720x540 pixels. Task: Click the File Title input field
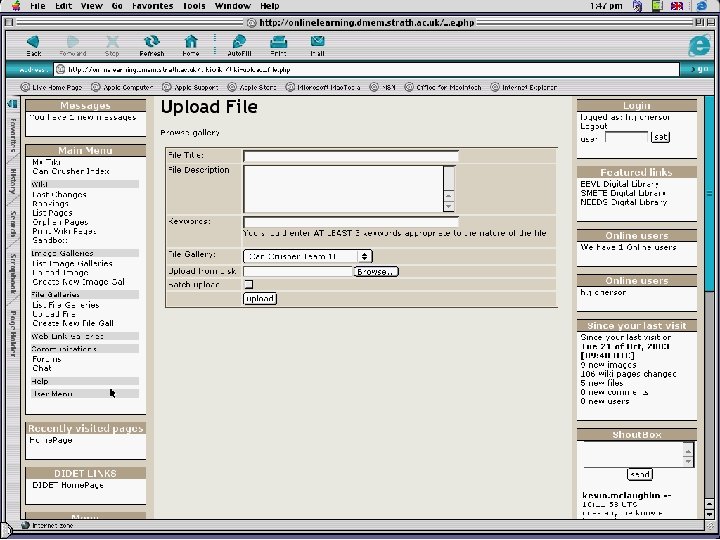[351, 156]
